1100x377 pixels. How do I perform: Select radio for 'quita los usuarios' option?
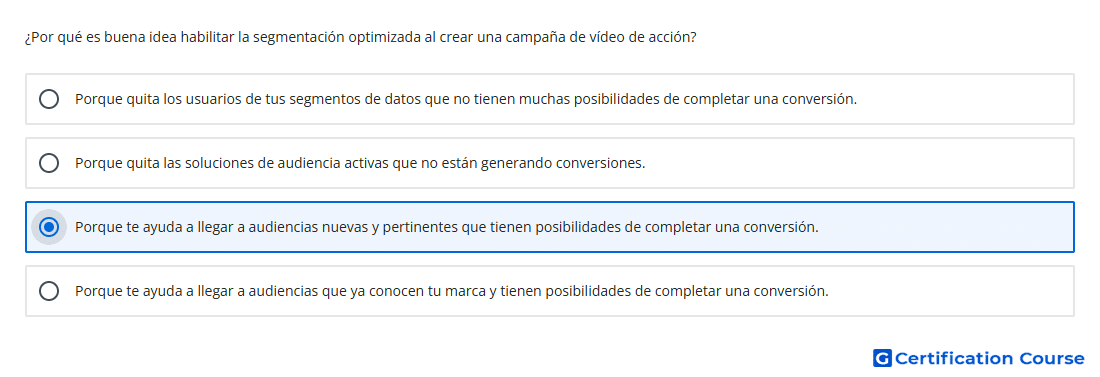pos(49,99)
